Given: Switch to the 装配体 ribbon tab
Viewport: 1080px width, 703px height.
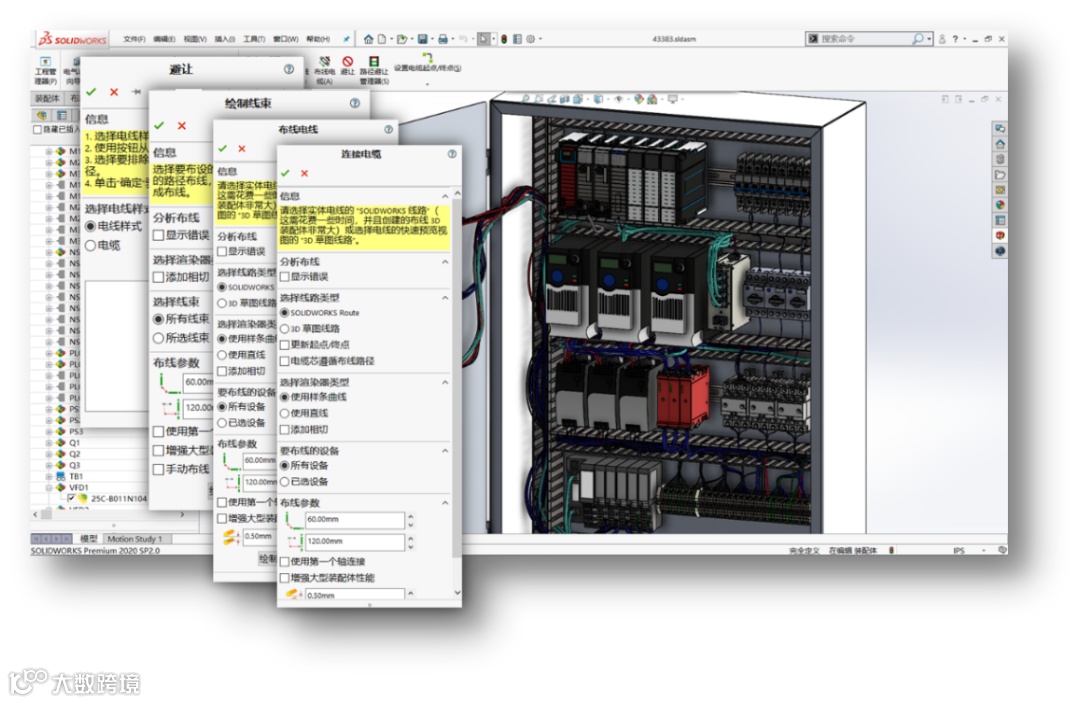Looking at the screenshot, I should [47, 98].
